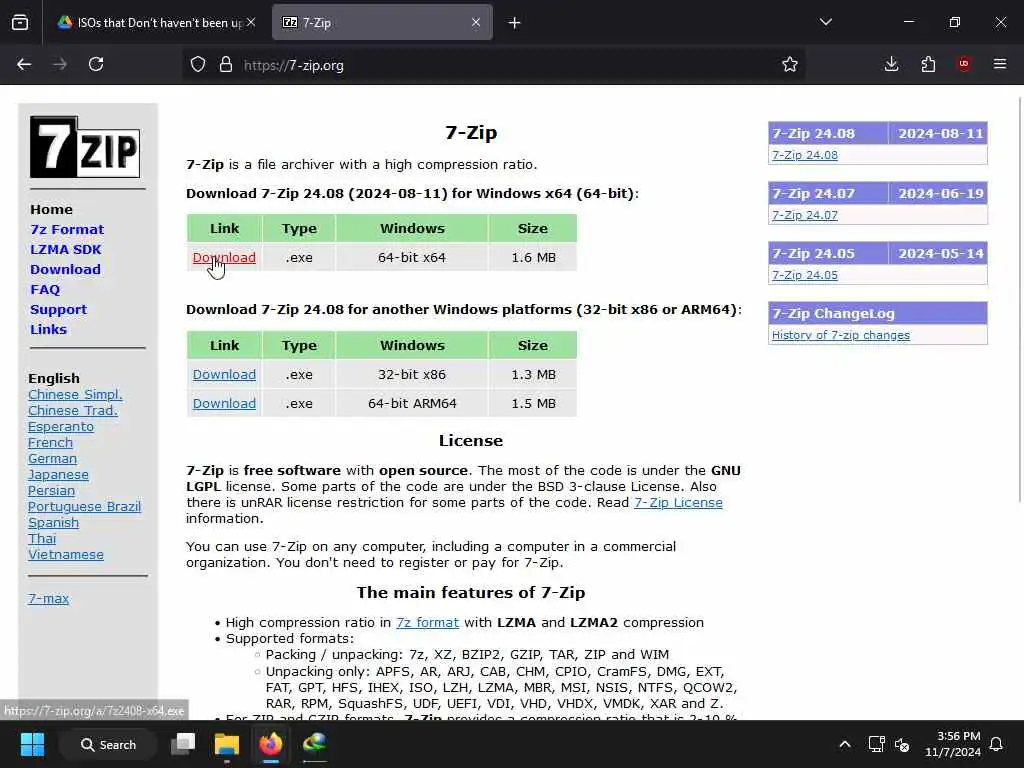Open the globe app taskbar icon
Screen dimensions: 1024x768
coord(315,744)
